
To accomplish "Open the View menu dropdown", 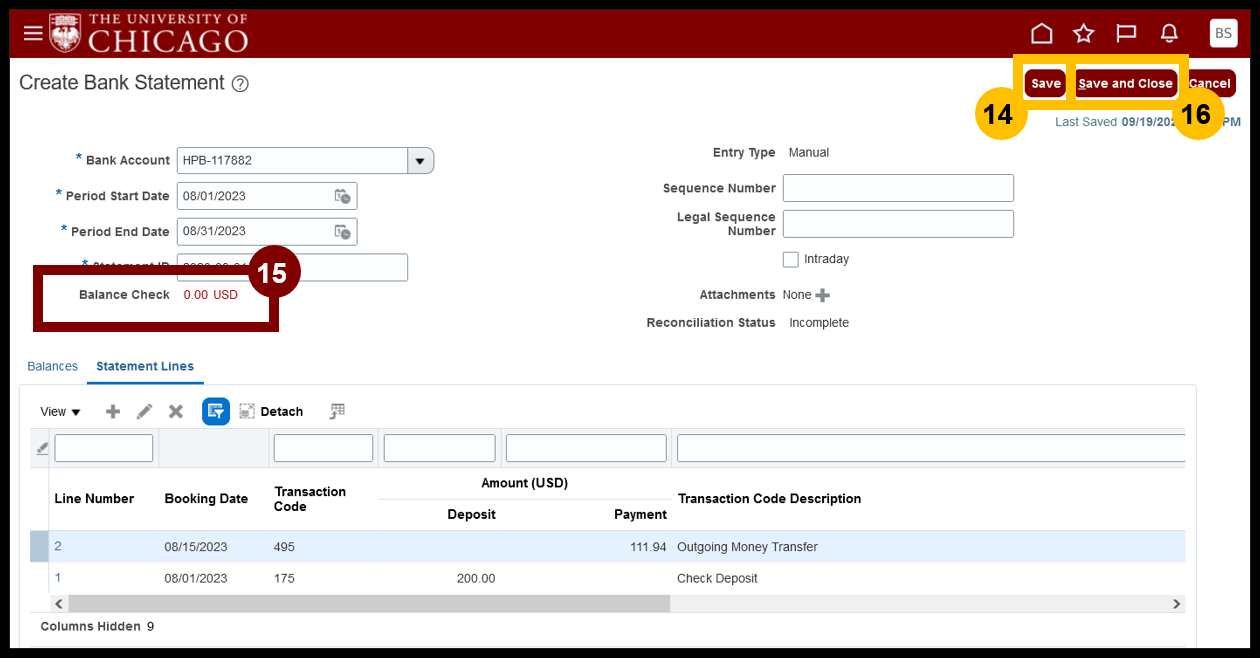I will point(60,412).
